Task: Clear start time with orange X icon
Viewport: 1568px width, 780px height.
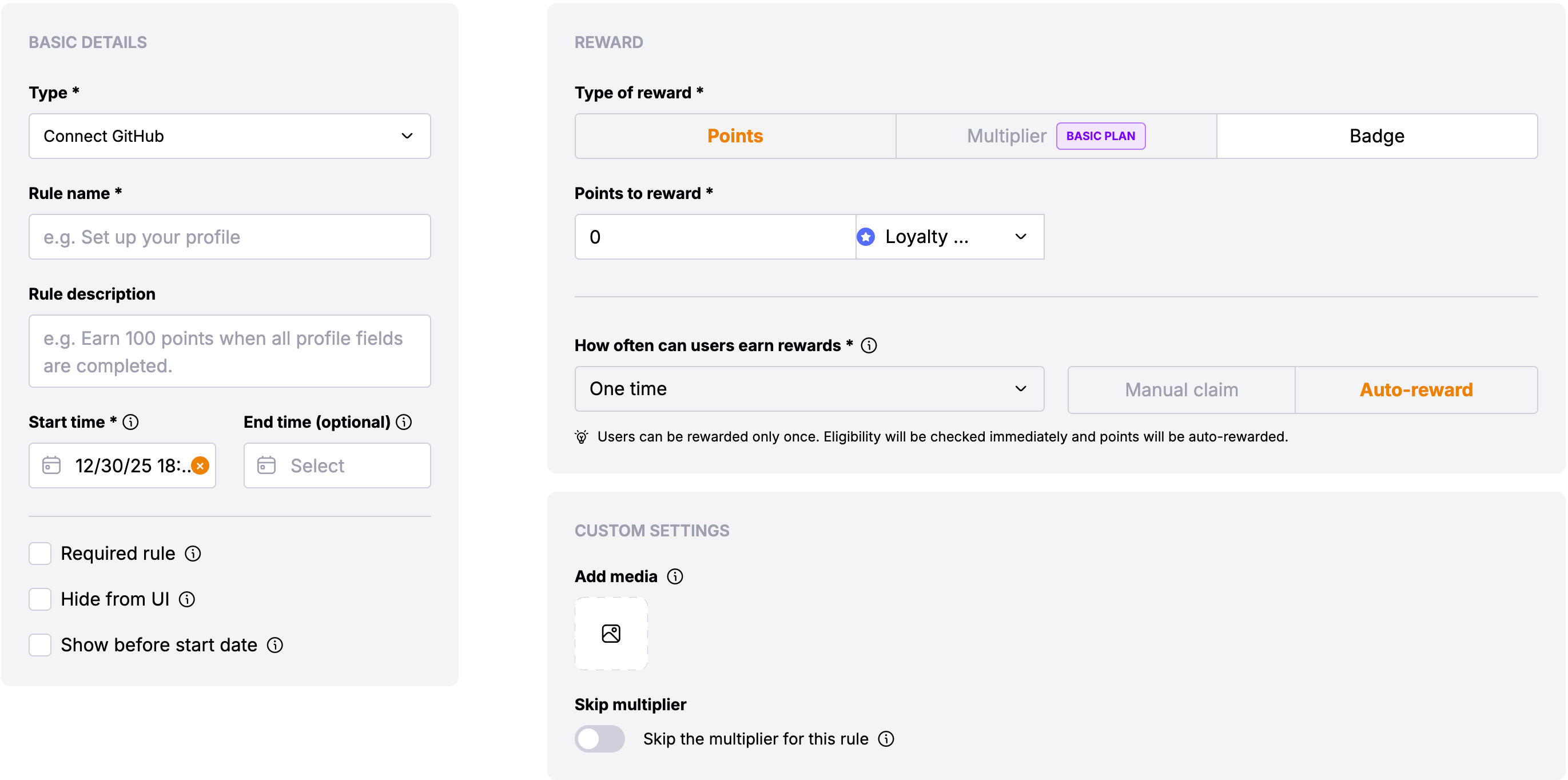Action: (x=200, y=466)
